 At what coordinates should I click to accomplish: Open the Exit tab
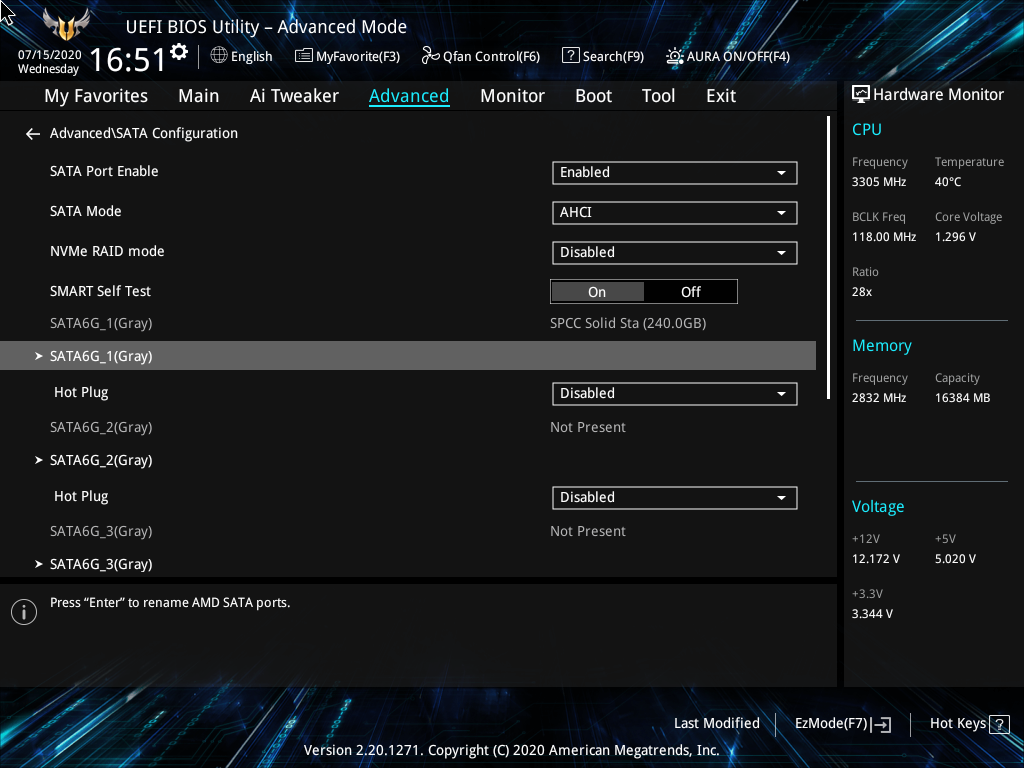point(721,96)
